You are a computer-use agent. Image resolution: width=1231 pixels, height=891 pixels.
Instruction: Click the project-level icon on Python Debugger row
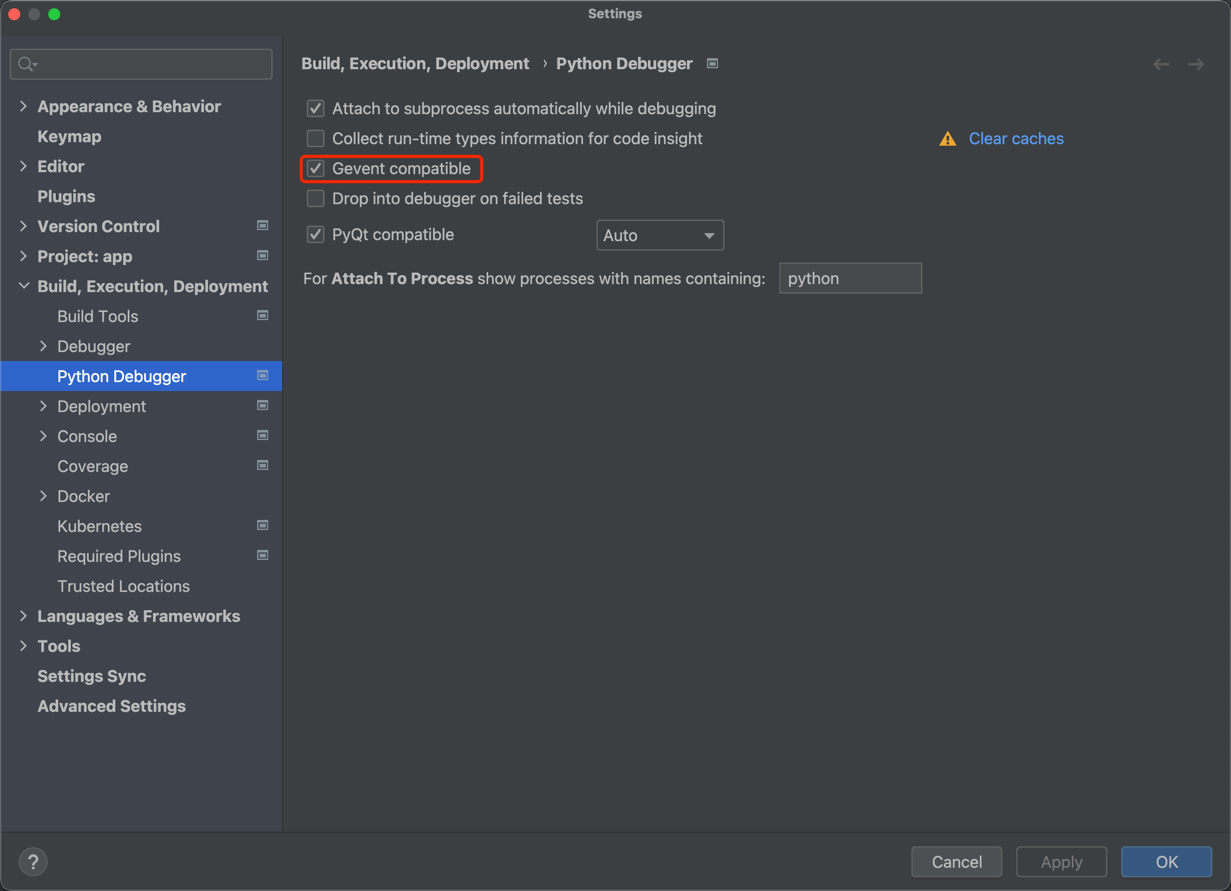pyautogui.click(x=262, y=376)
